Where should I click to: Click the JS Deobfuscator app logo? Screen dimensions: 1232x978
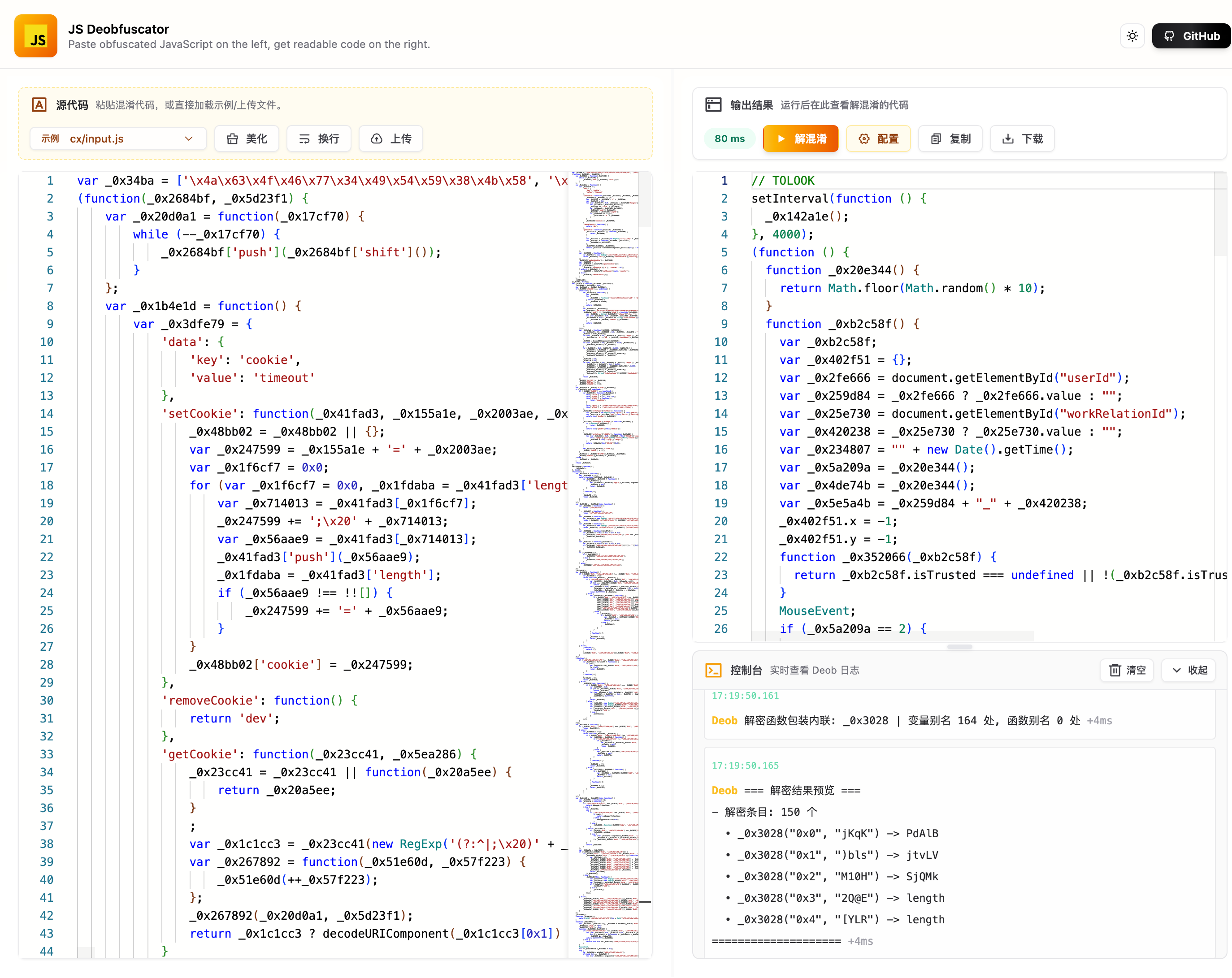(35, 35)
